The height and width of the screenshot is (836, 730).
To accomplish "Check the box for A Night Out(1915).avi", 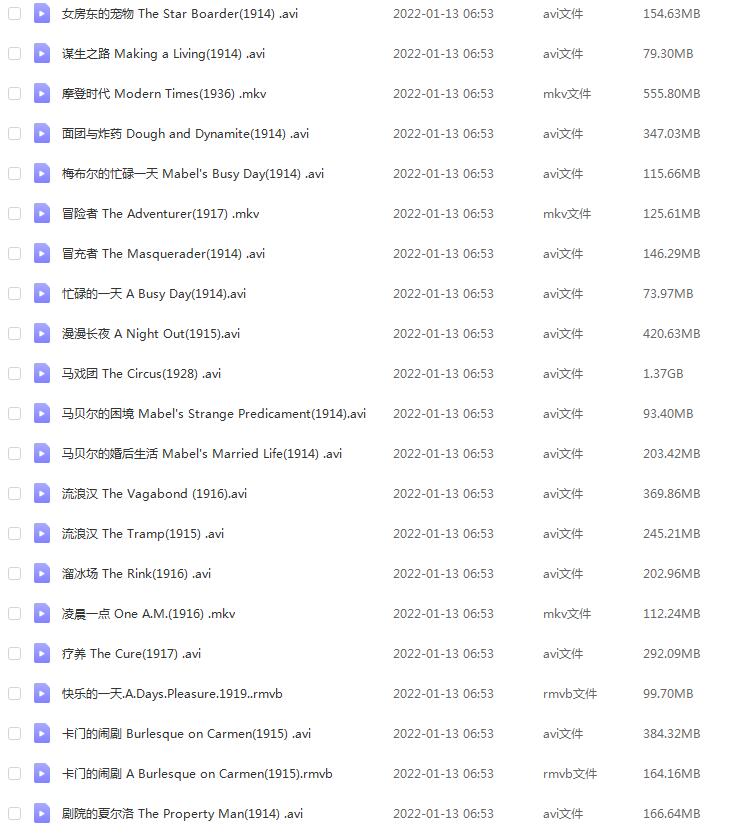I will click(x=15, y=334).
